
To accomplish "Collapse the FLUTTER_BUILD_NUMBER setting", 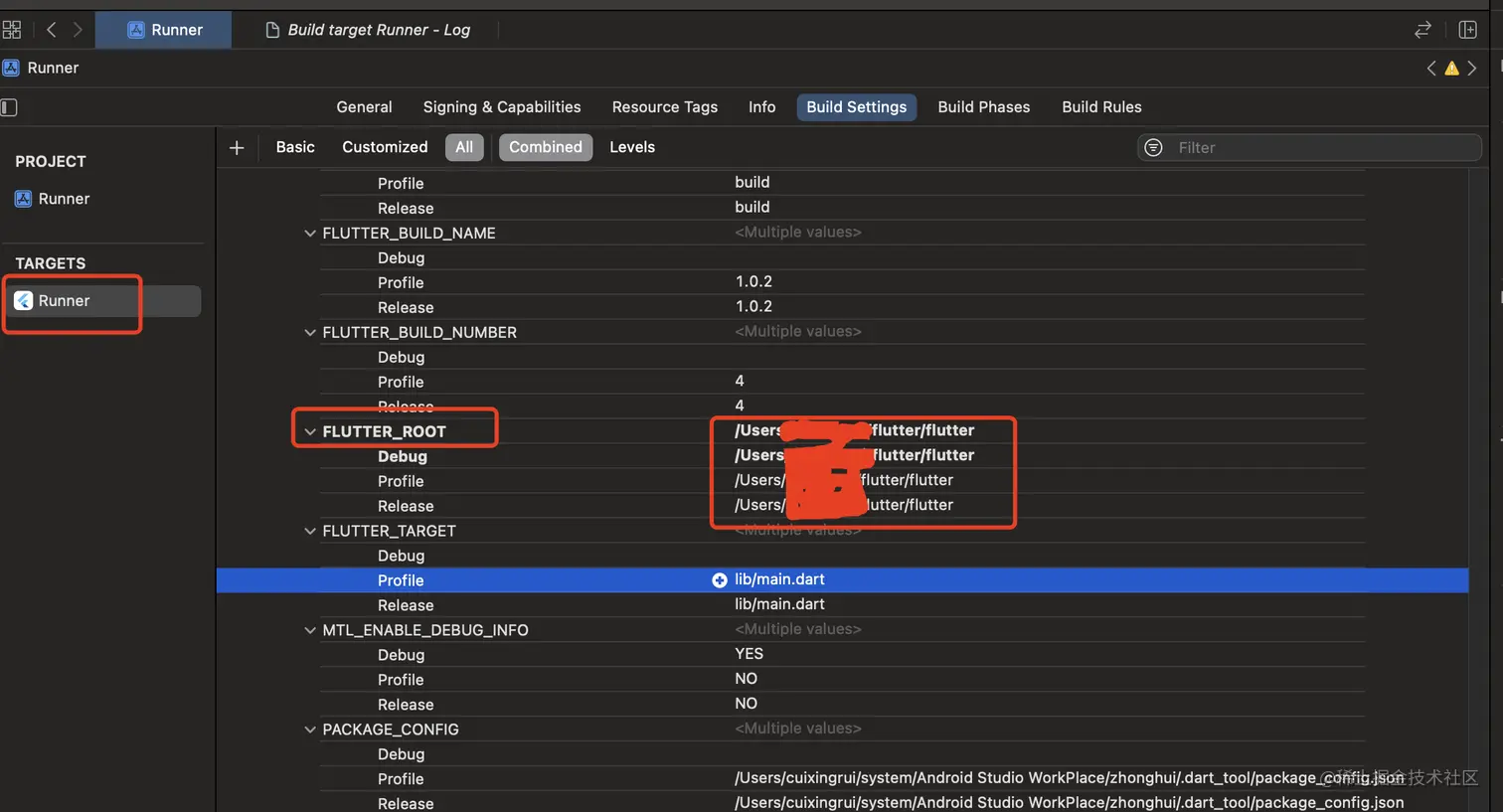I will 310,333.
